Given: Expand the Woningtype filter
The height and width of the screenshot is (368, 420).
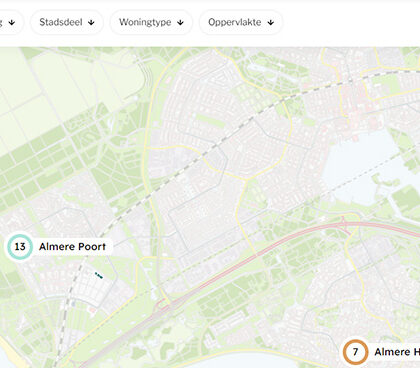Looking at the screenshot, I should pos(151,22).
